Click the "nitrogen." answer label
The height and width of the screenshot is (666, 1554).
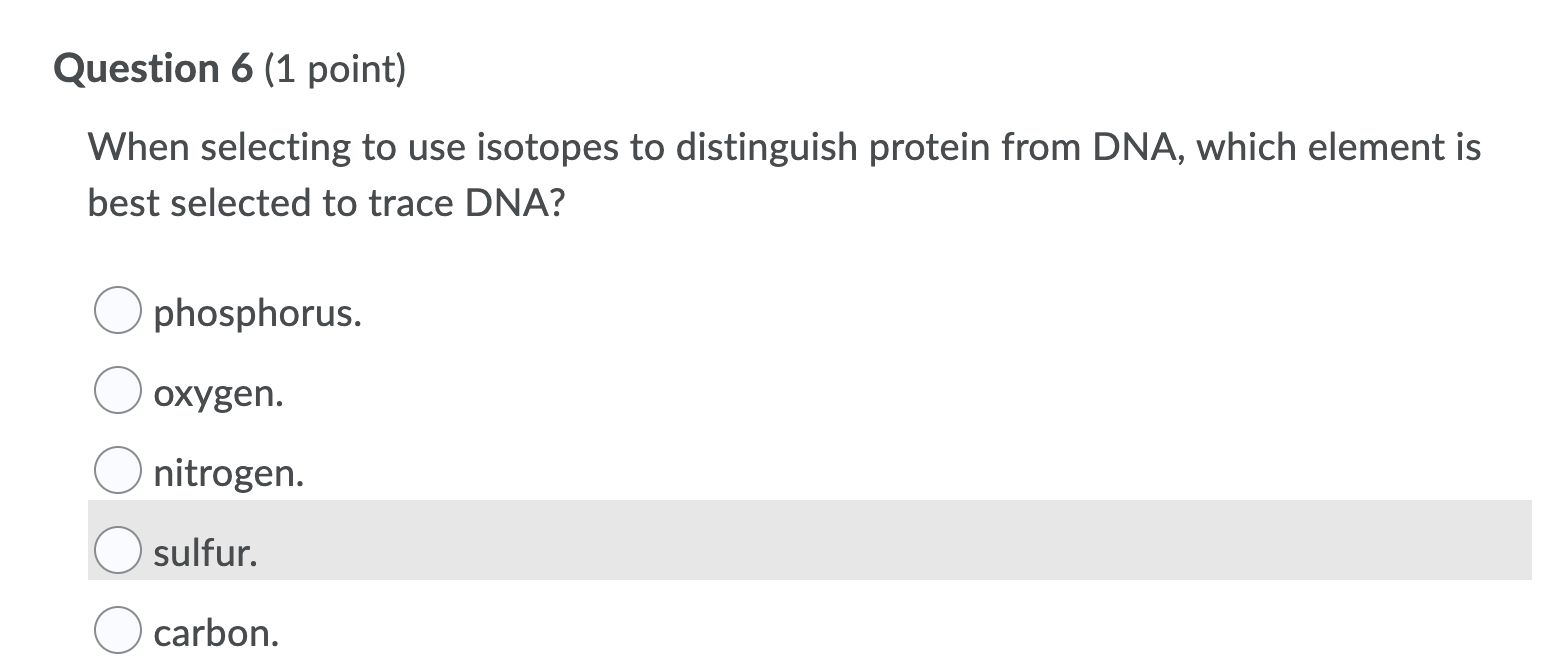(228, 472)
